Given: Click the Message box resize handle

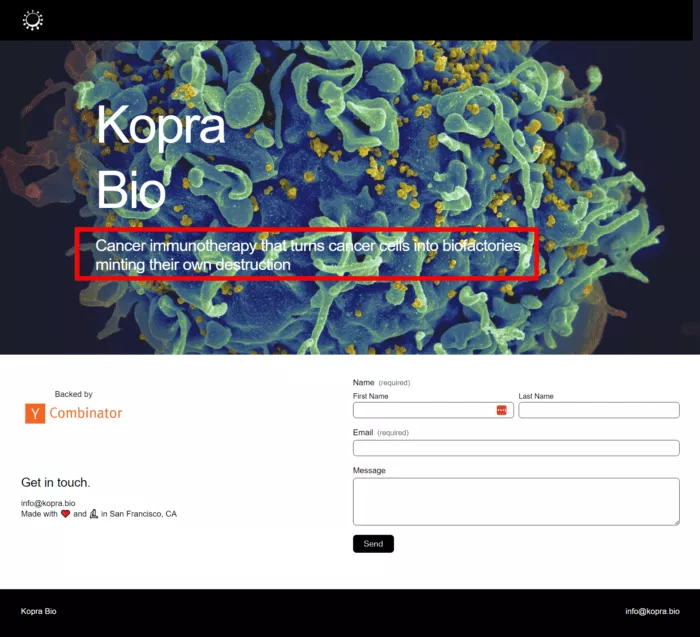Looking at the screenshot, I should [675, 521].
